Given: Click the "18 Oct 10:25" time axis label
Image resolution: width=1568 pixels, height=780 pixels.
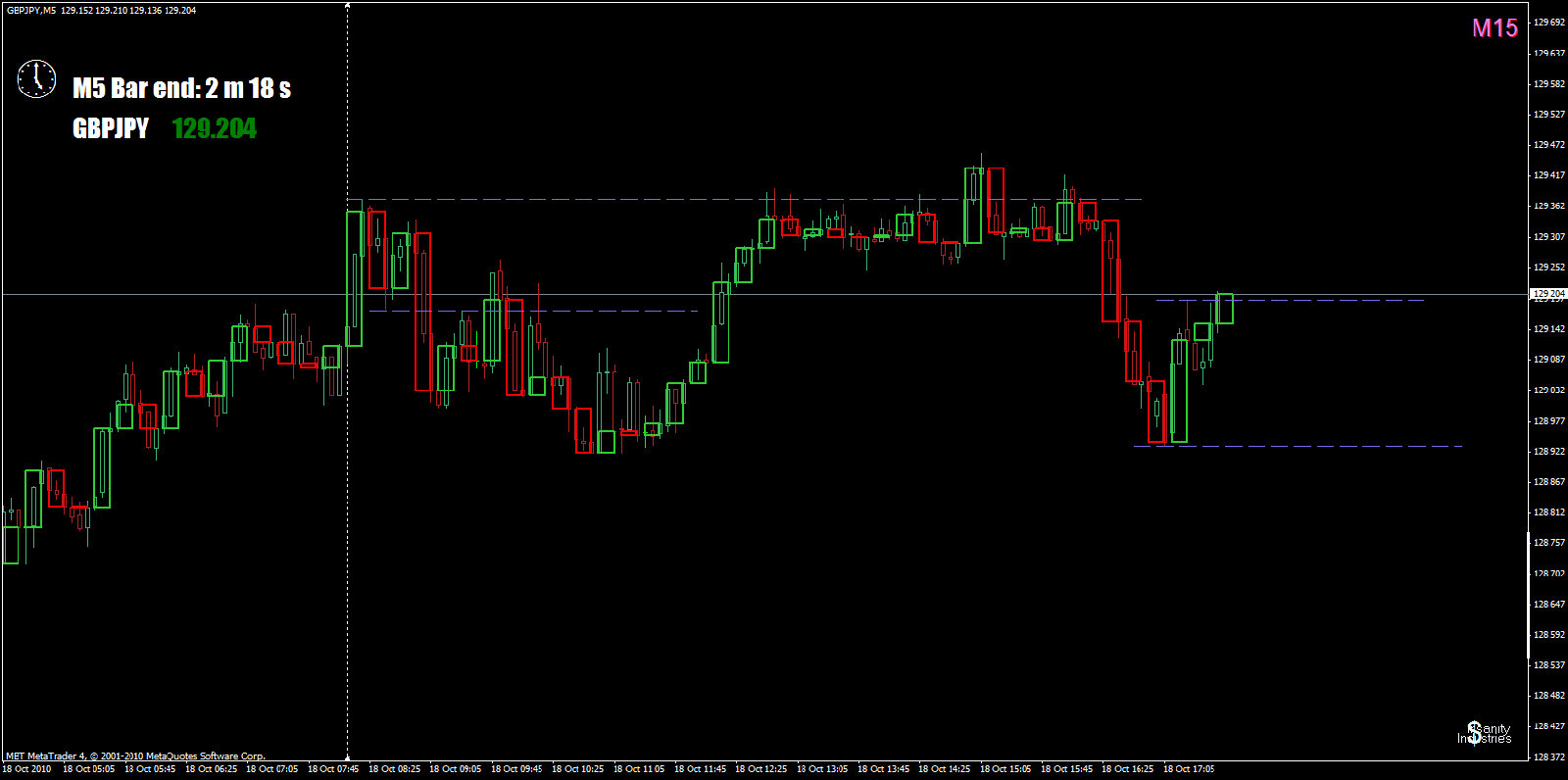Looking at the screenshot, I should pos(577,769).
